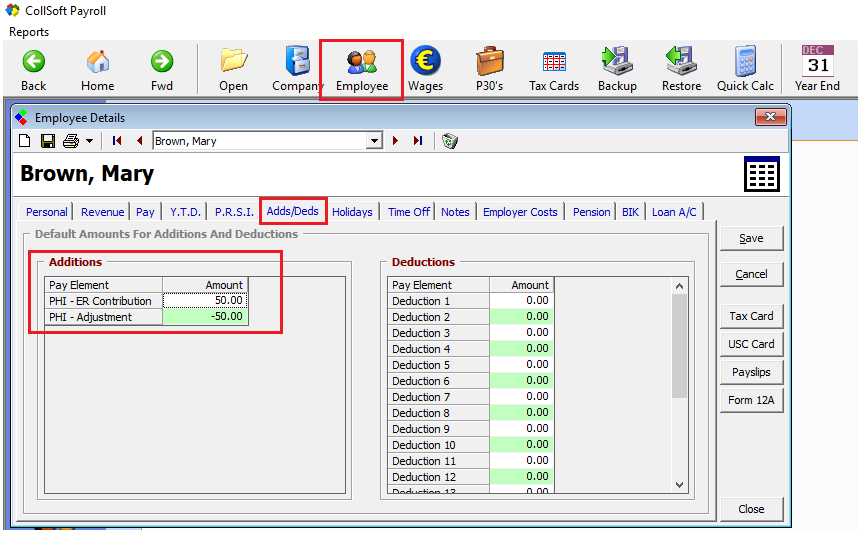Viewport: 862px width, 542px height.
Task: Click the Backup toolbar icon
Action: coord(617,70)
